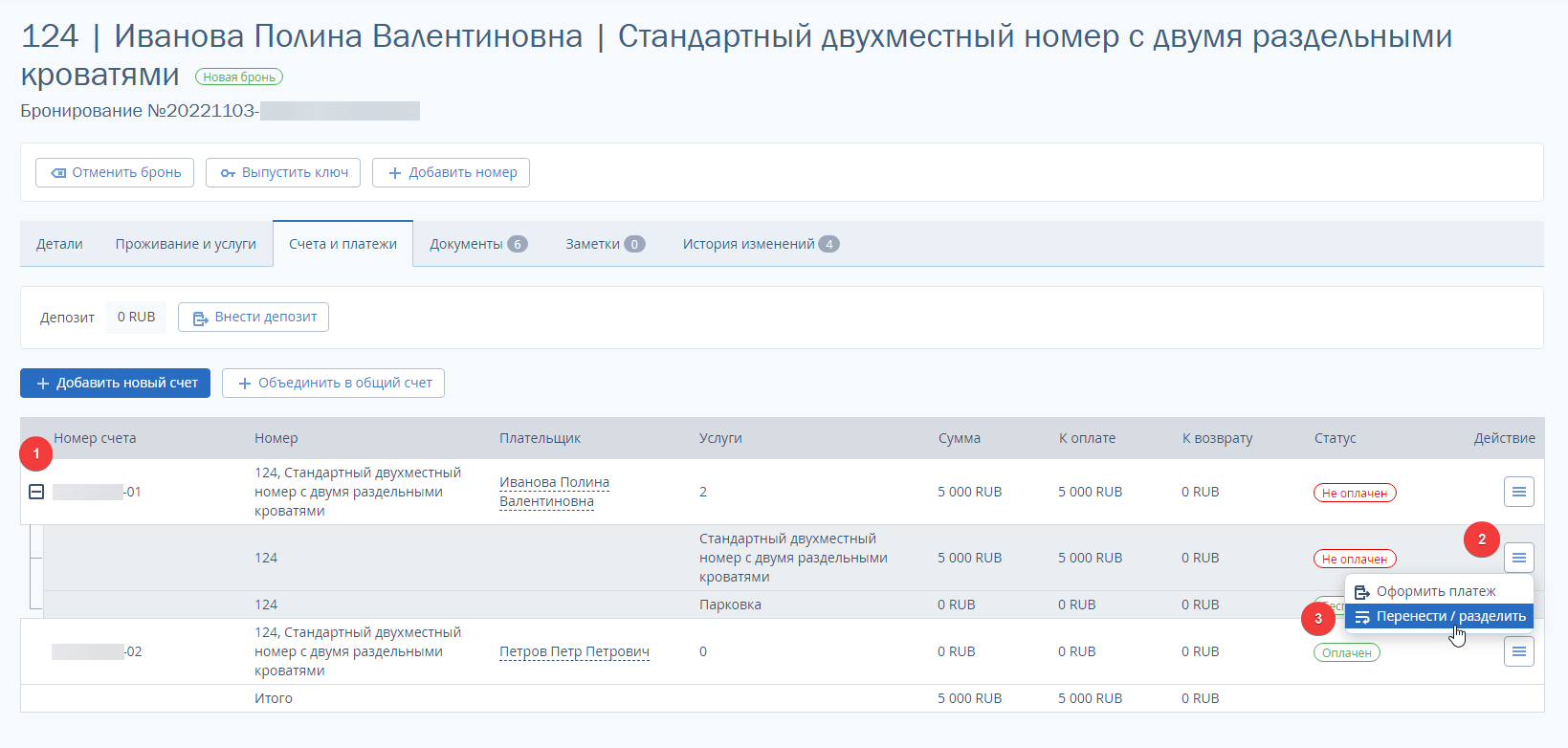The width and height of the screenshot is (1568, 748).
Task: Click К оплате column header
Action: coord(1087,438)
